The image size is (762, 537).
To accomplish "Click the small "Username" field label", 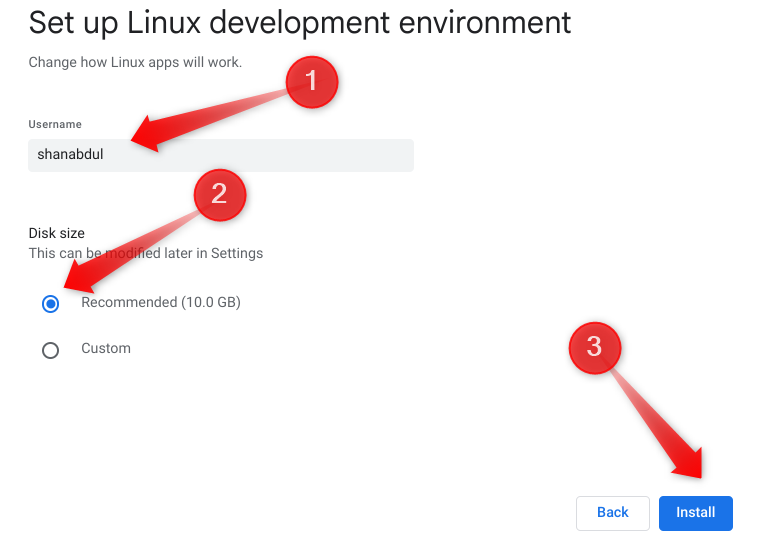I will pos(55,125).
